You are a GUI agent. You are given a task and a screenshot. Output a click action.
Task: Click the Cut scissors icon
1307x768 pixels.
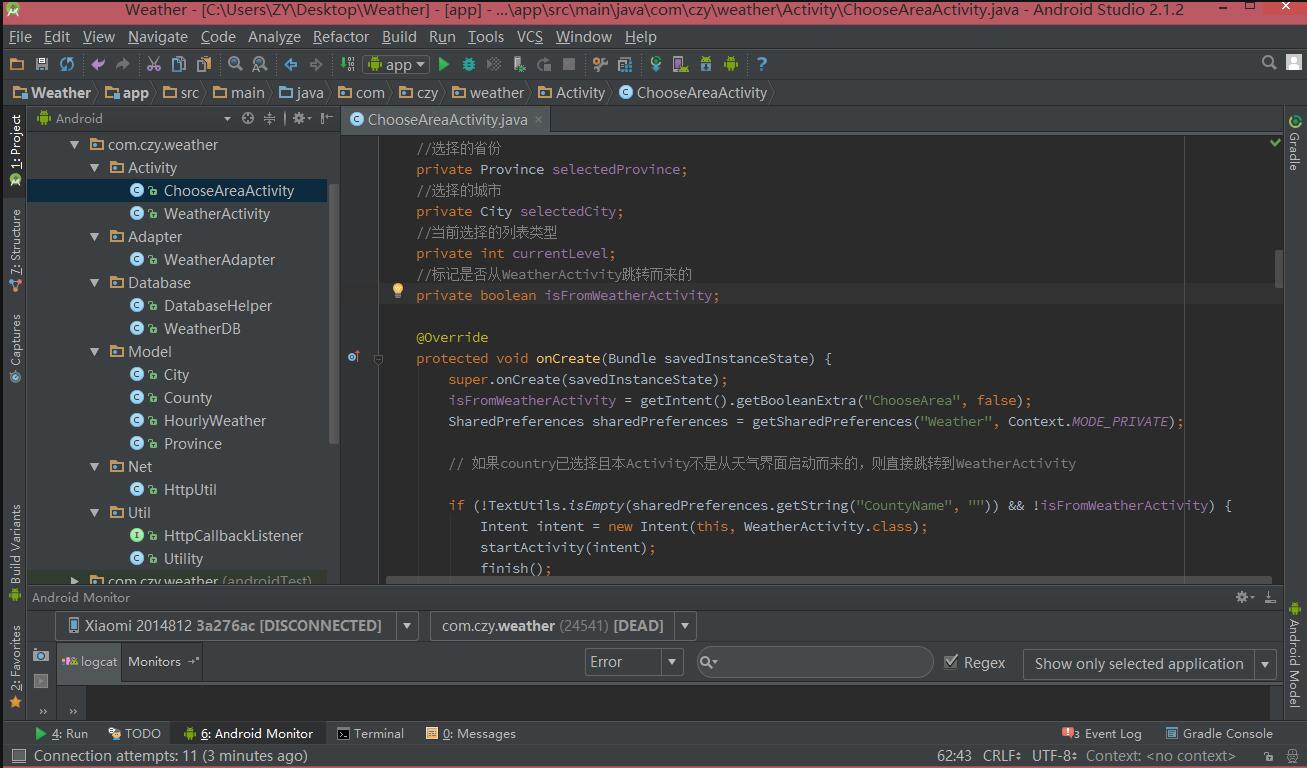pos(153,64)
